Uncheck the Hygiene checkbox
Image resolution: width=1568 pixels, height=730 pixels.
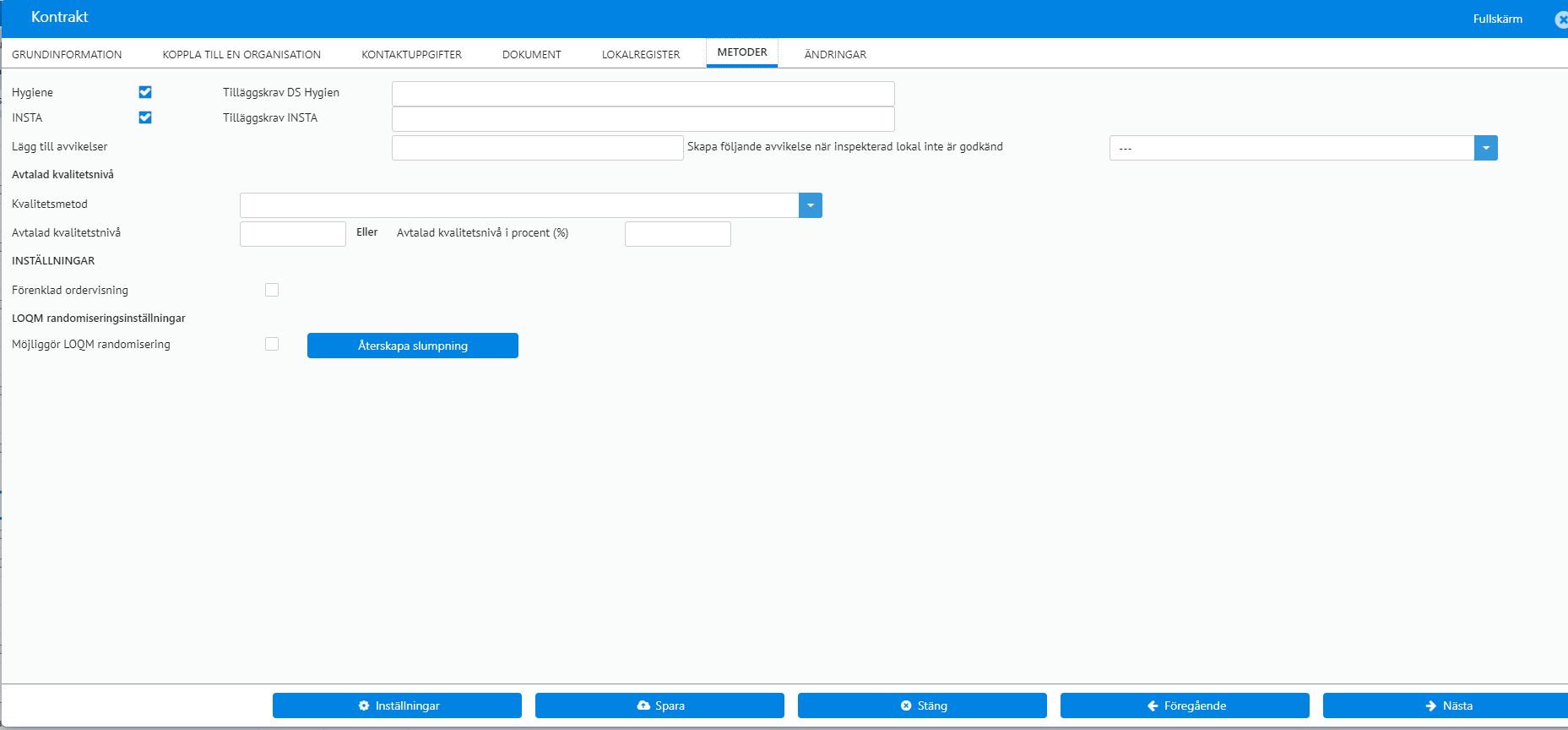(145, 92)
